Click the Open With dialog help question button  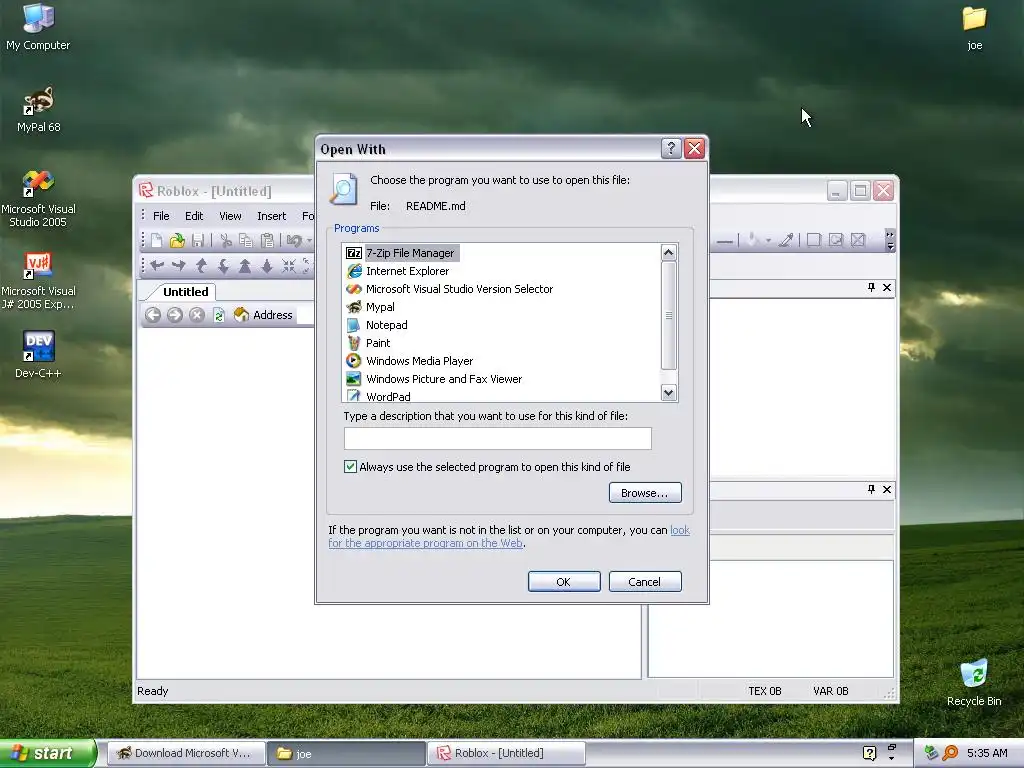click(x=671, y=149)
